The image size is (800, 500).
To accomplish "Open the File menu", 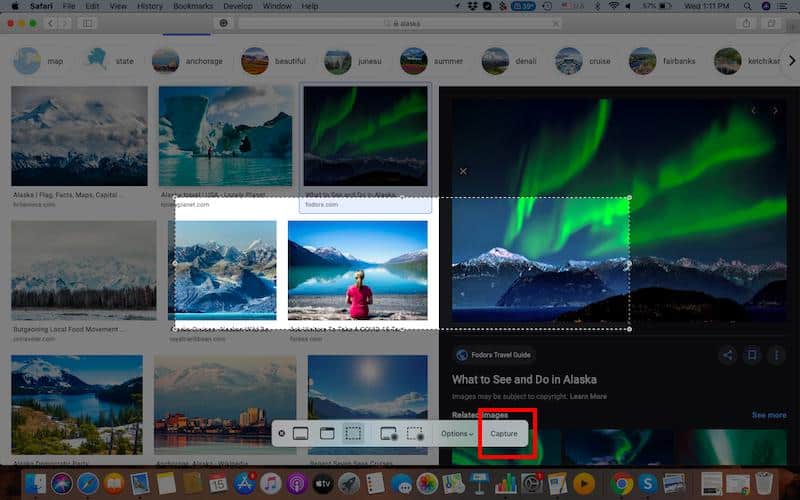I will [x=69, y=6].
